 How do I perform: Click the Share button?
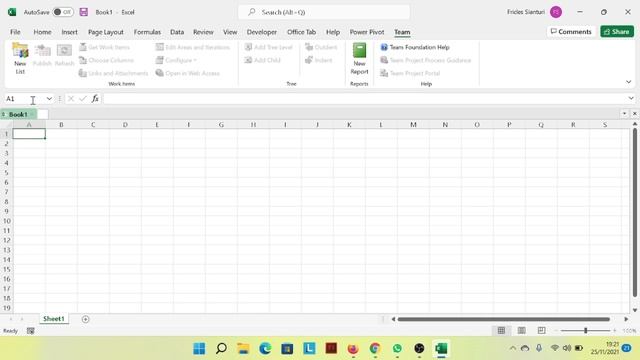point(617,31)
